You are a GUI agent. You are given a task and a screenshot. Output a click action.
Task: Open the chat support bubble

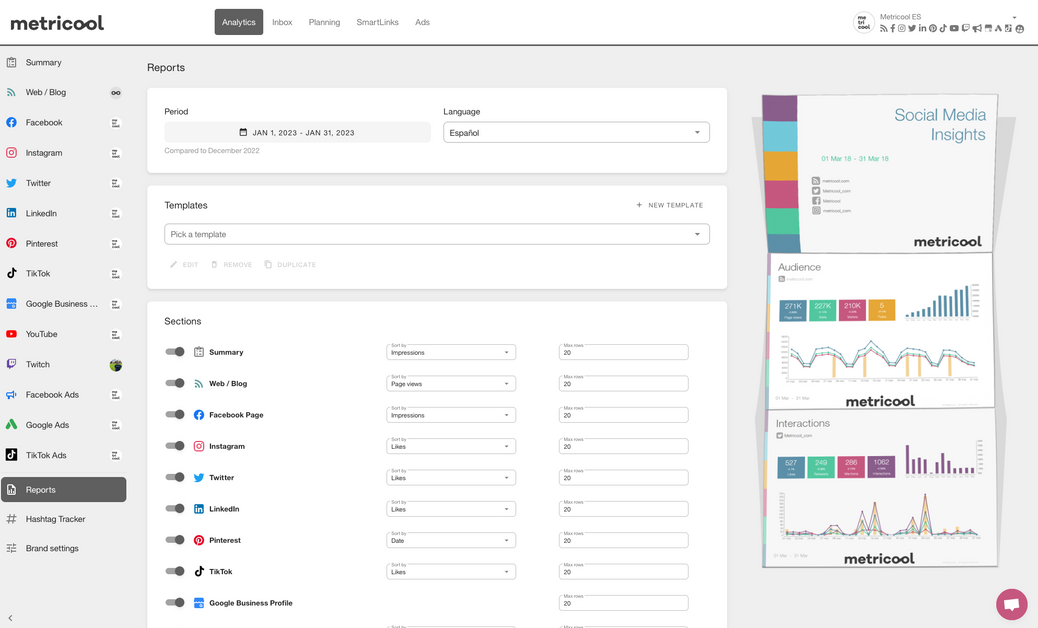point(1012,604)
